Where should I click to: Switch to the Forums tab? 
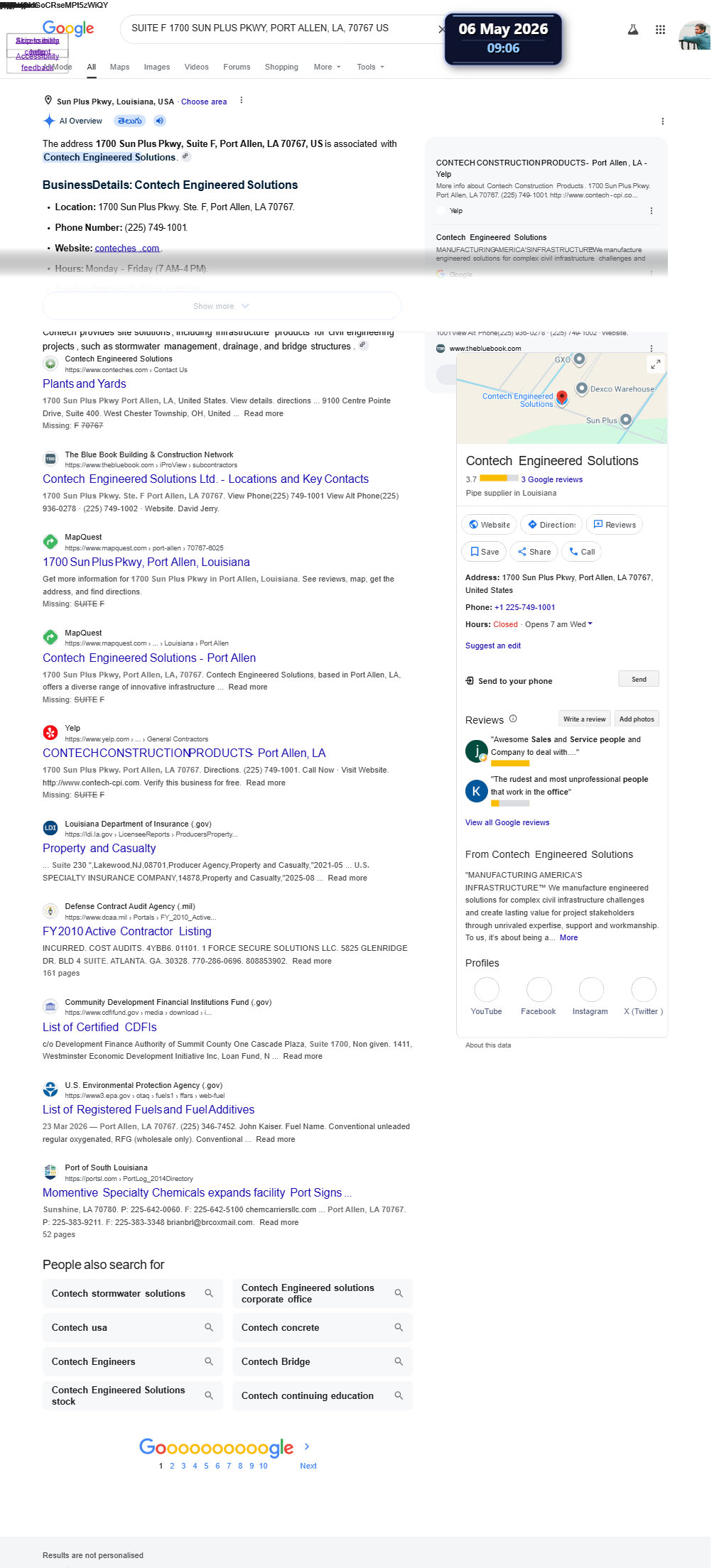coord(237,67)
